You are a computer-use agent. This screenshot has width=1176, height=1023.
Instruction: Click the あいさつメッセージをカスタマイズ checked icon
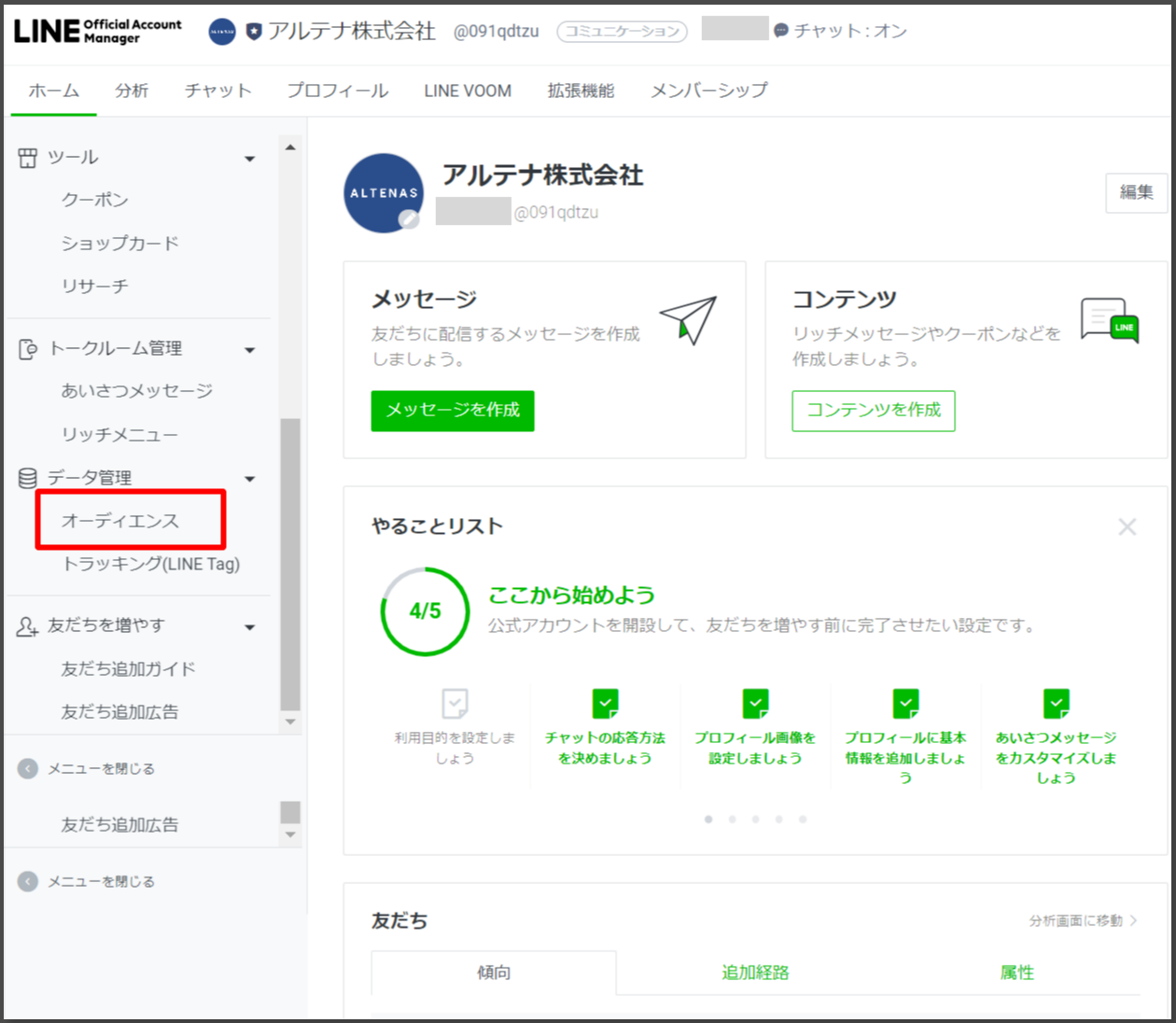1057,703
